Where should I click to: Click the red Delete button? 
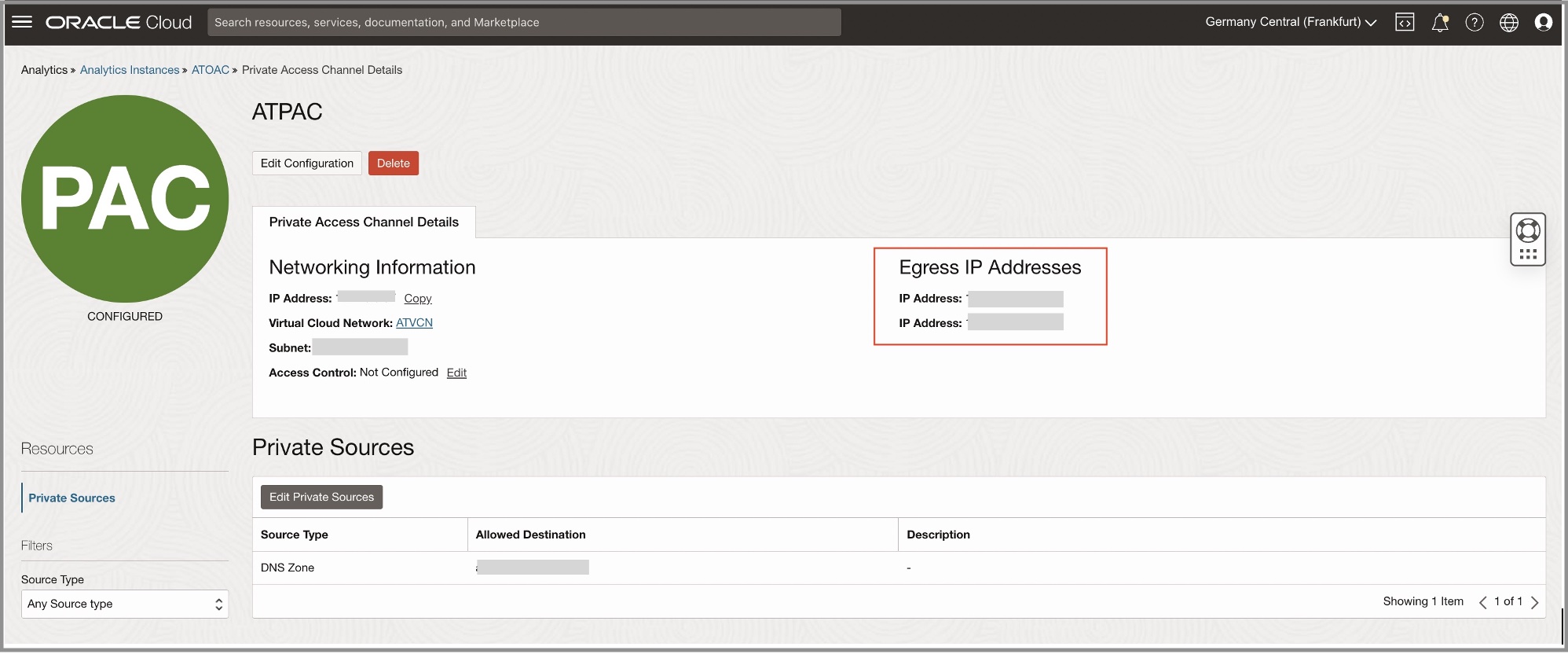pyautogui.click(x=394, y=163)
